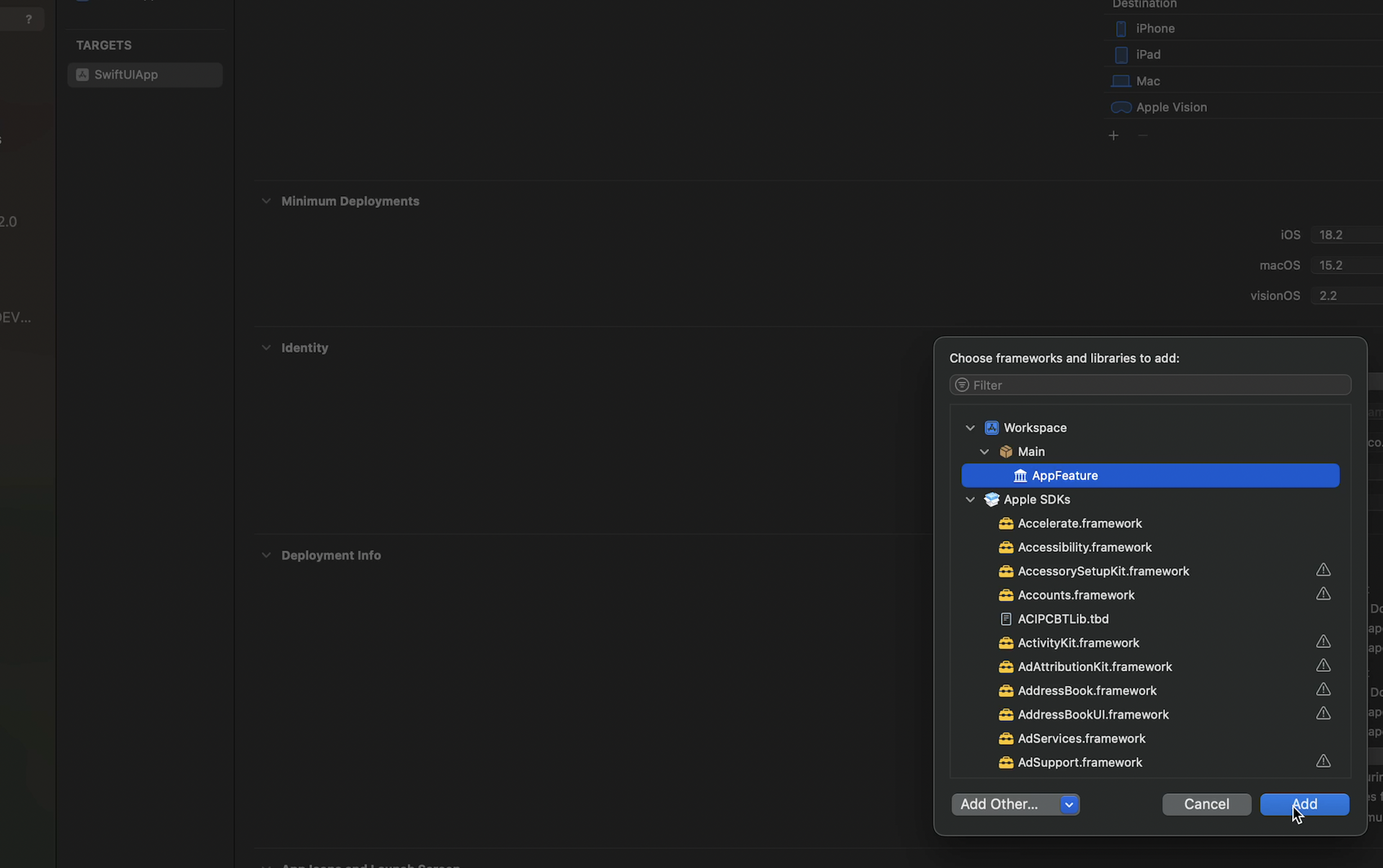The image size is (1383, 868).
Task: Click the ACIPCBTLib.tbd document icon
Action: pos(1005,619)
